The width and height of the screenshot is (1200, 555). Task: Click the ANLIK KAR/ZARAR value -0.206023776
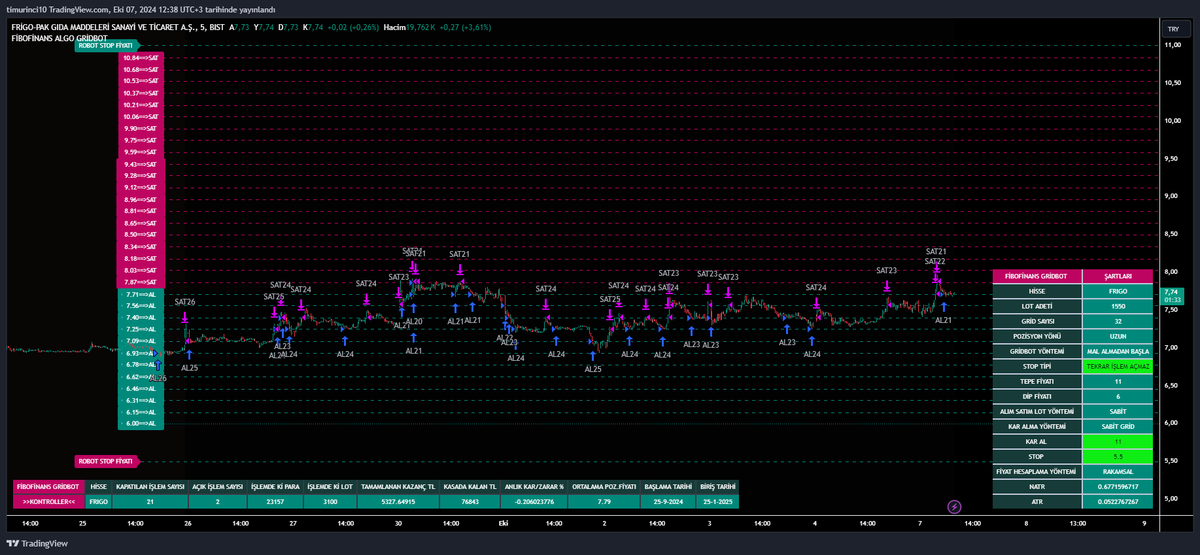click(534, 501)
